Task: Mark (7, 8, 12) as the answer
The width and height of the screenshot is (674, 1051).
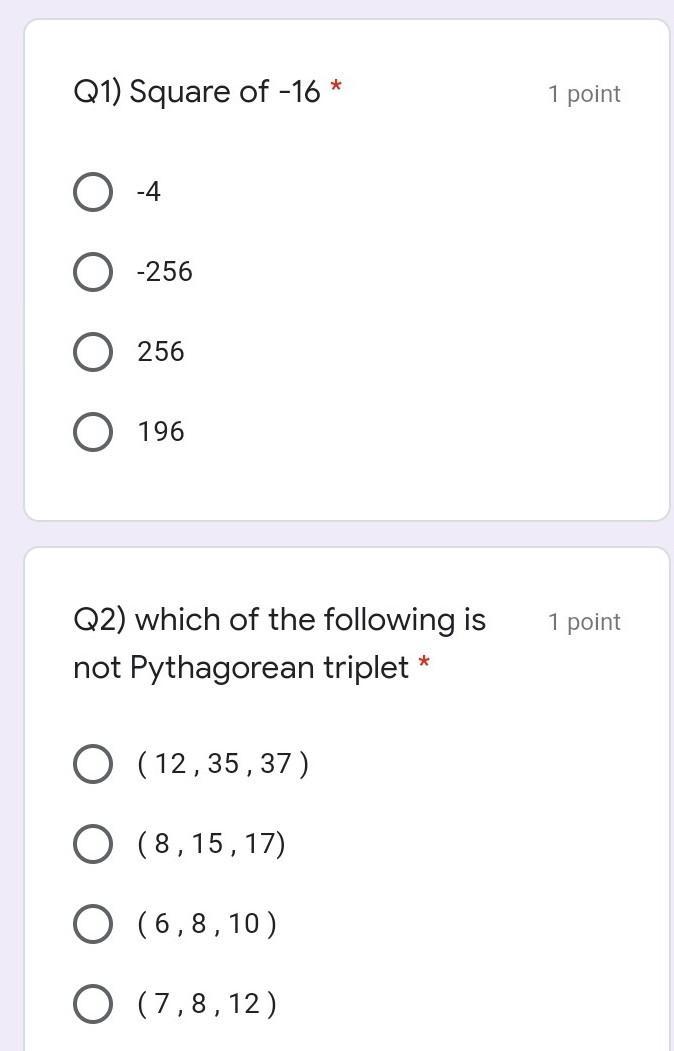Action: pos(92,1003)
